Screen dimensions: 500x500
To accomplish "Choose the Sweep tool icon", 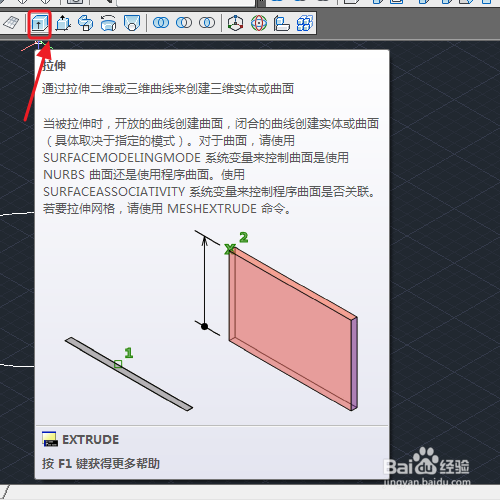I will tap(86, 23).
